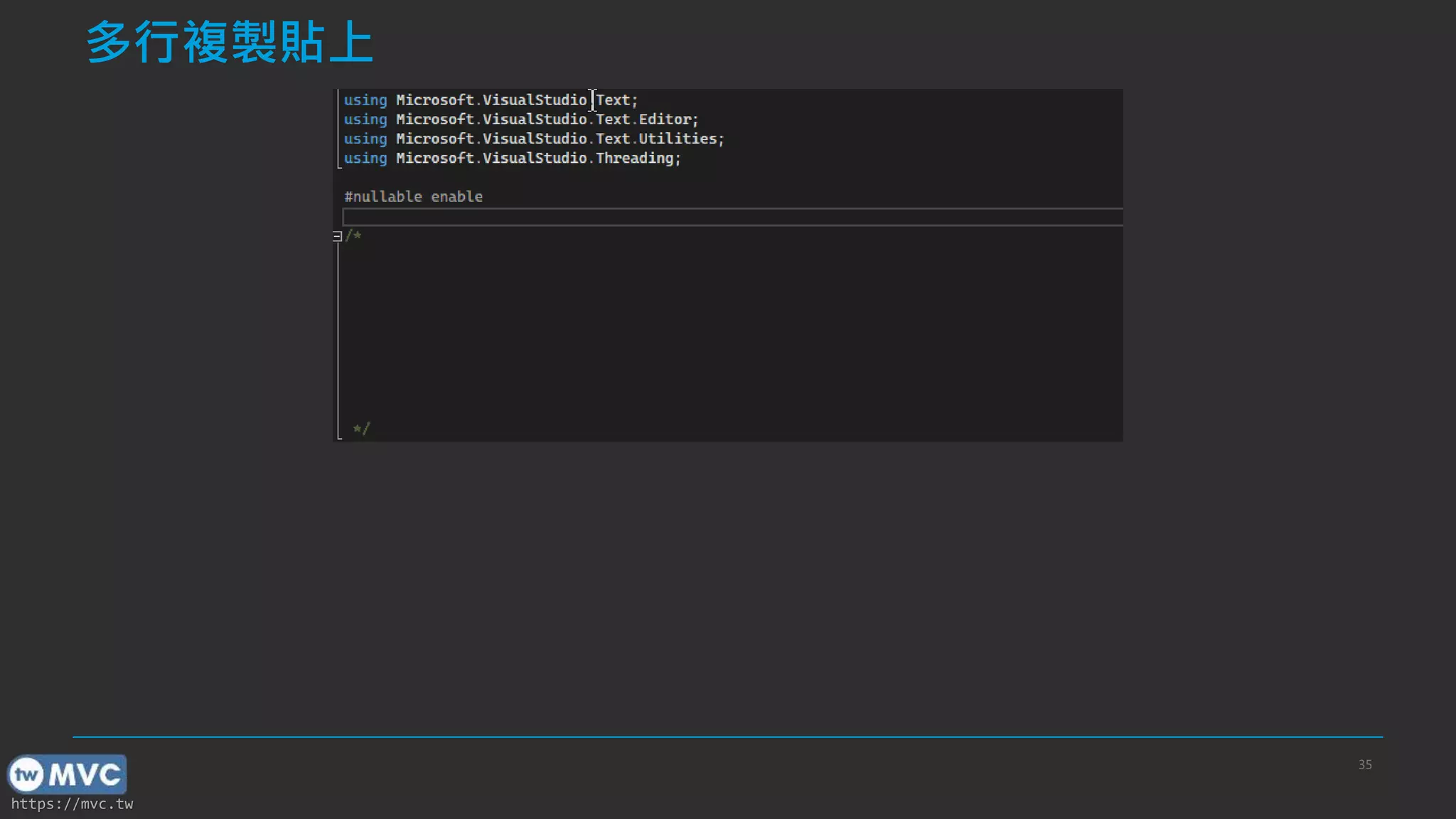Screen dimensions: 1456x819
Task: Click the slide title 多行複製貼上
Action: pos(229,43)
